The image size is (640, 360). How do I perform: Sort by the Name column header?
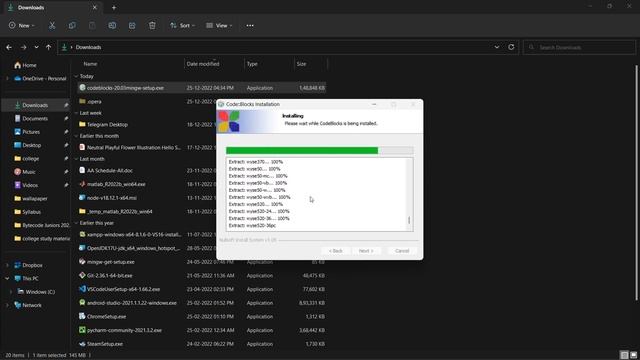pos(90,64)
